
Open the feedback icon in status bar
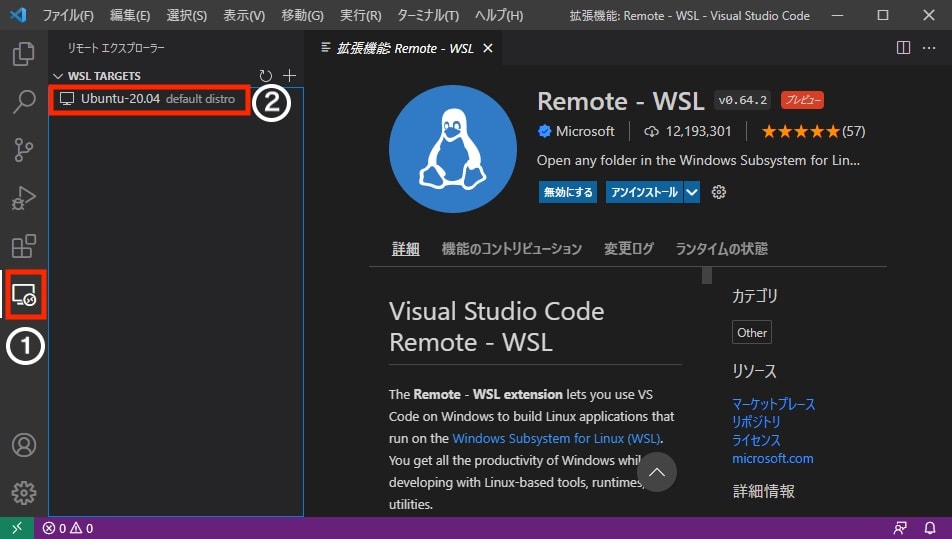point(900,528)
